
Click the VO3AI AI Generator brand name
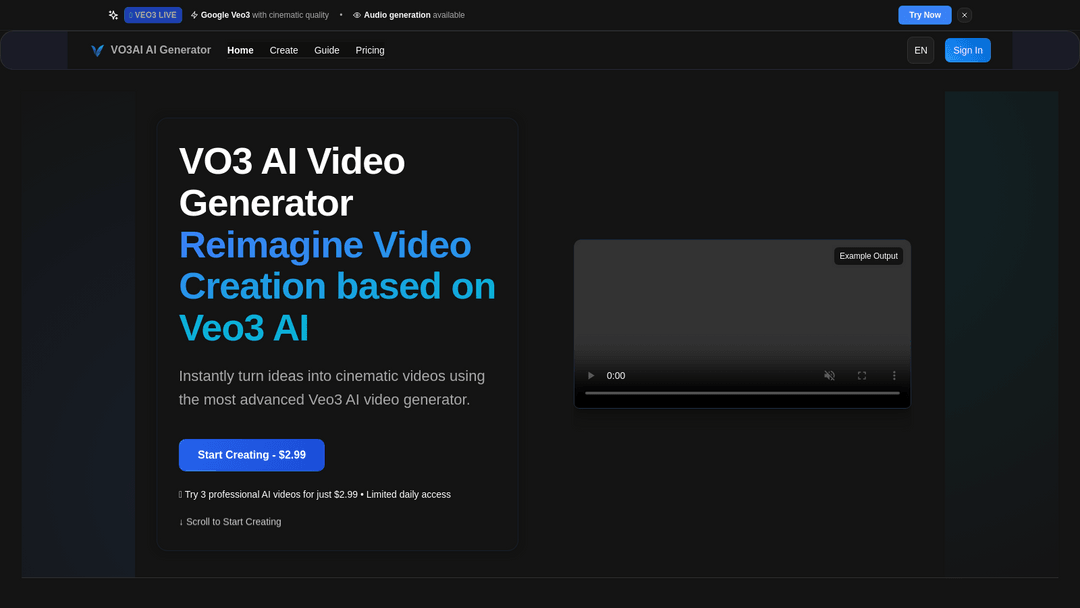(x=160, y=50)
